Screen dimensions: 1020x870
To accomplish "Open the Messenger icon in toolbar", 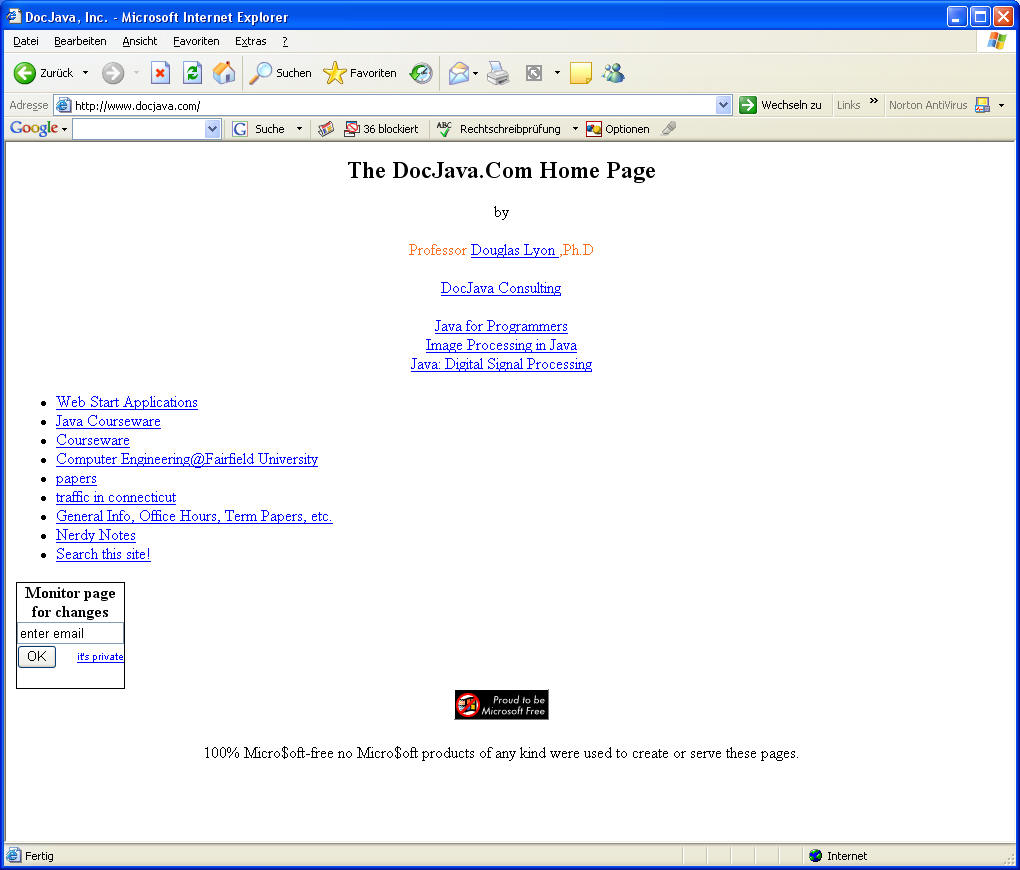I will (613, 73).
